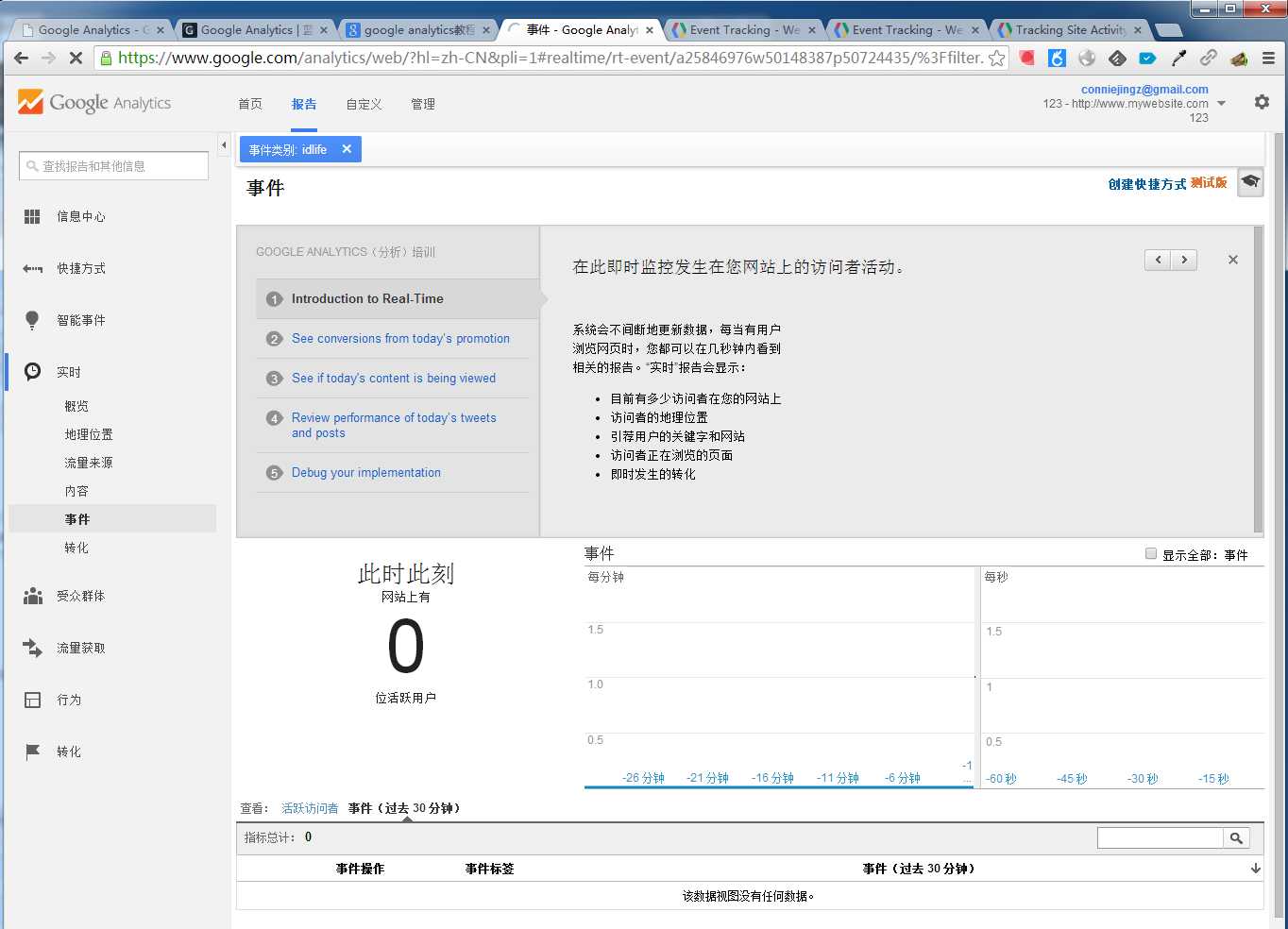Image resolution: width=1288 pixels, height=929 pixels.
Task: Go to previous training slide
Action: [x=1158, y=260]
